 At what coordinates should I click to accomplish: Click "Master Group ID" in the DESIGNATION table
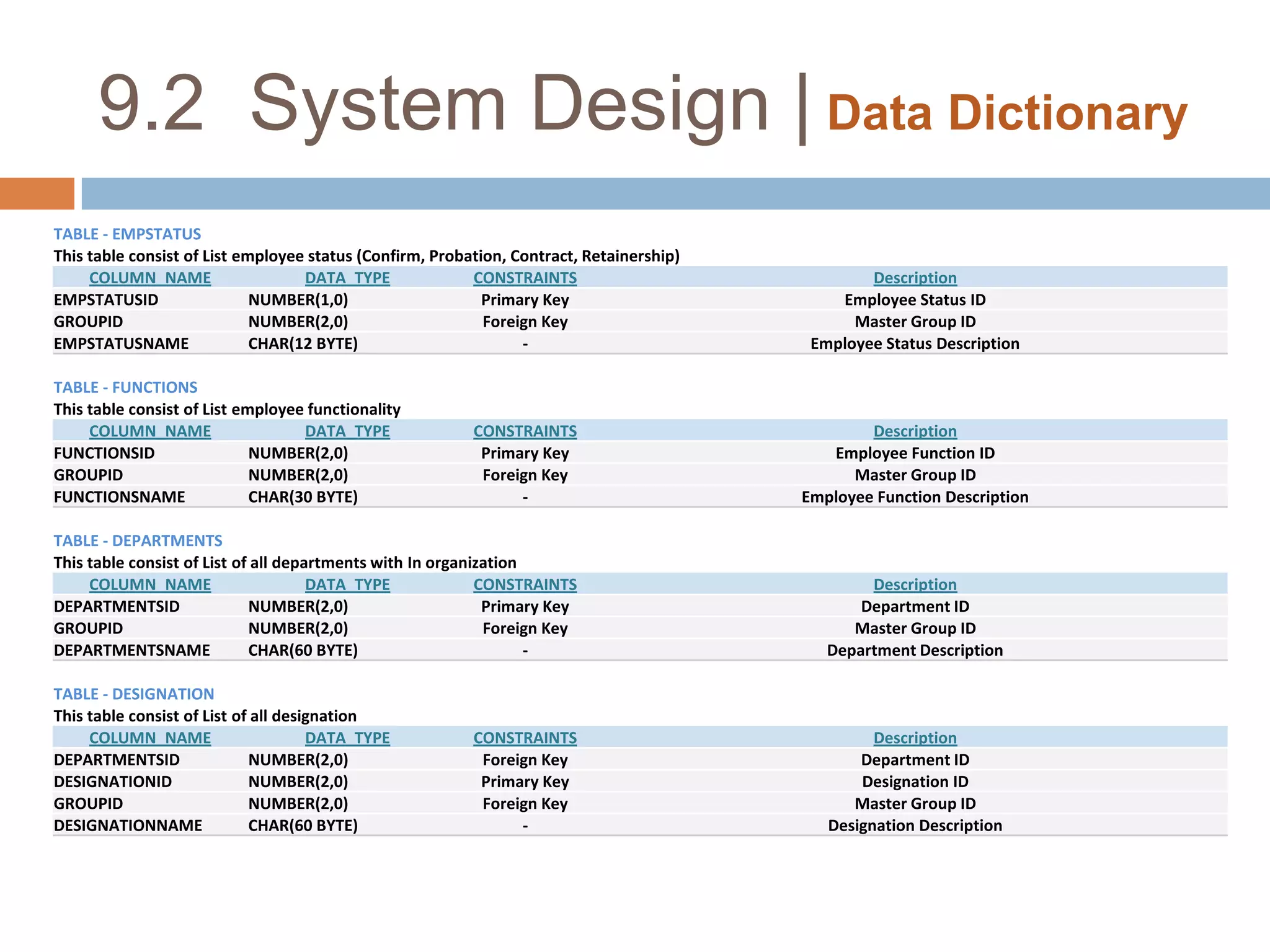915,803
